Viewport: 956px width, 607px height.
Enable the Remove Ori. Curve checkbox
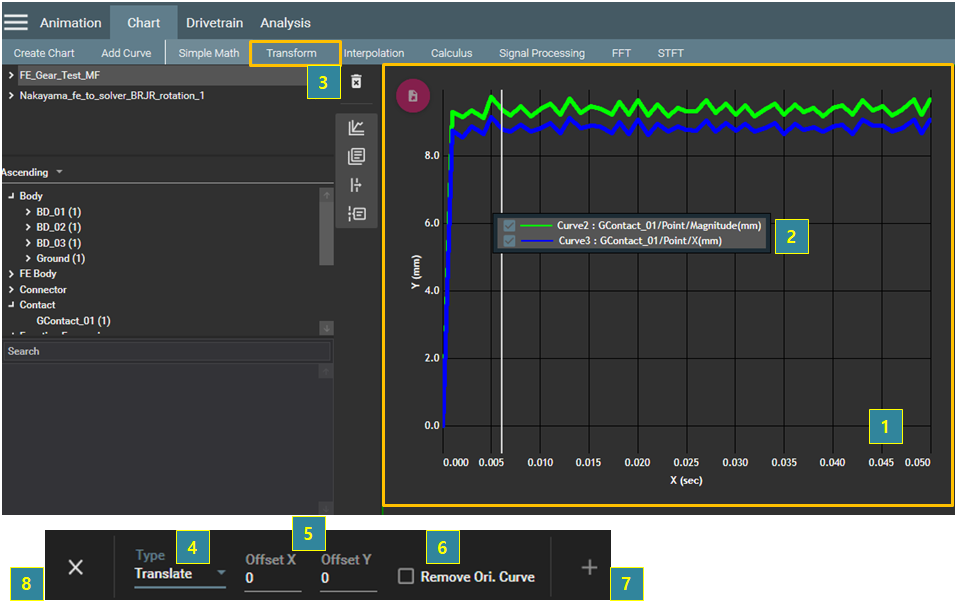click(x=406, y=577)
